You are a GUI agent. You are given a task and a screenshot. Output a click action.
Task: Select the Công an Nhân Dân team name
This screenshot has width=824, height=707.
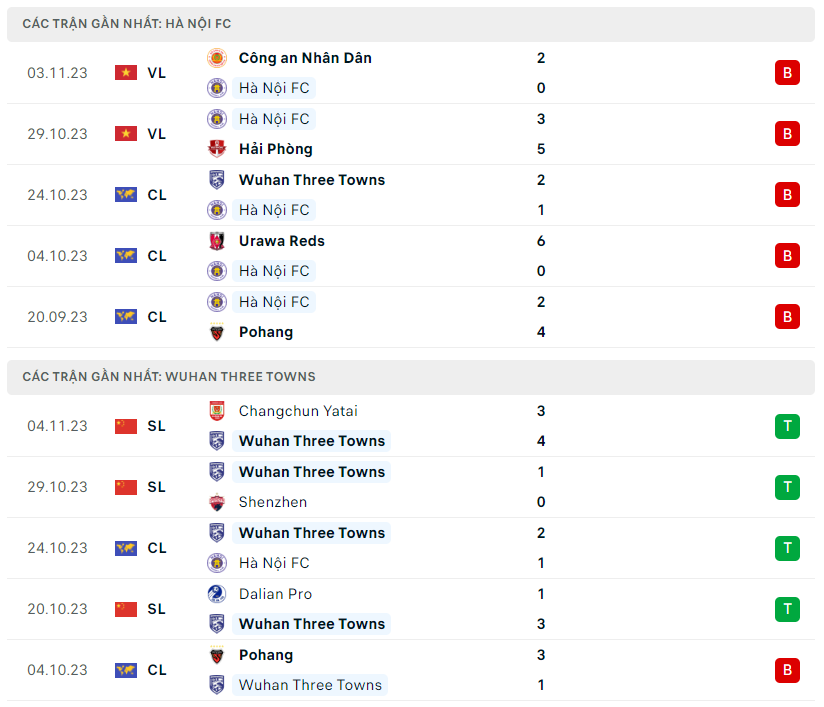[x=305, y=58]
